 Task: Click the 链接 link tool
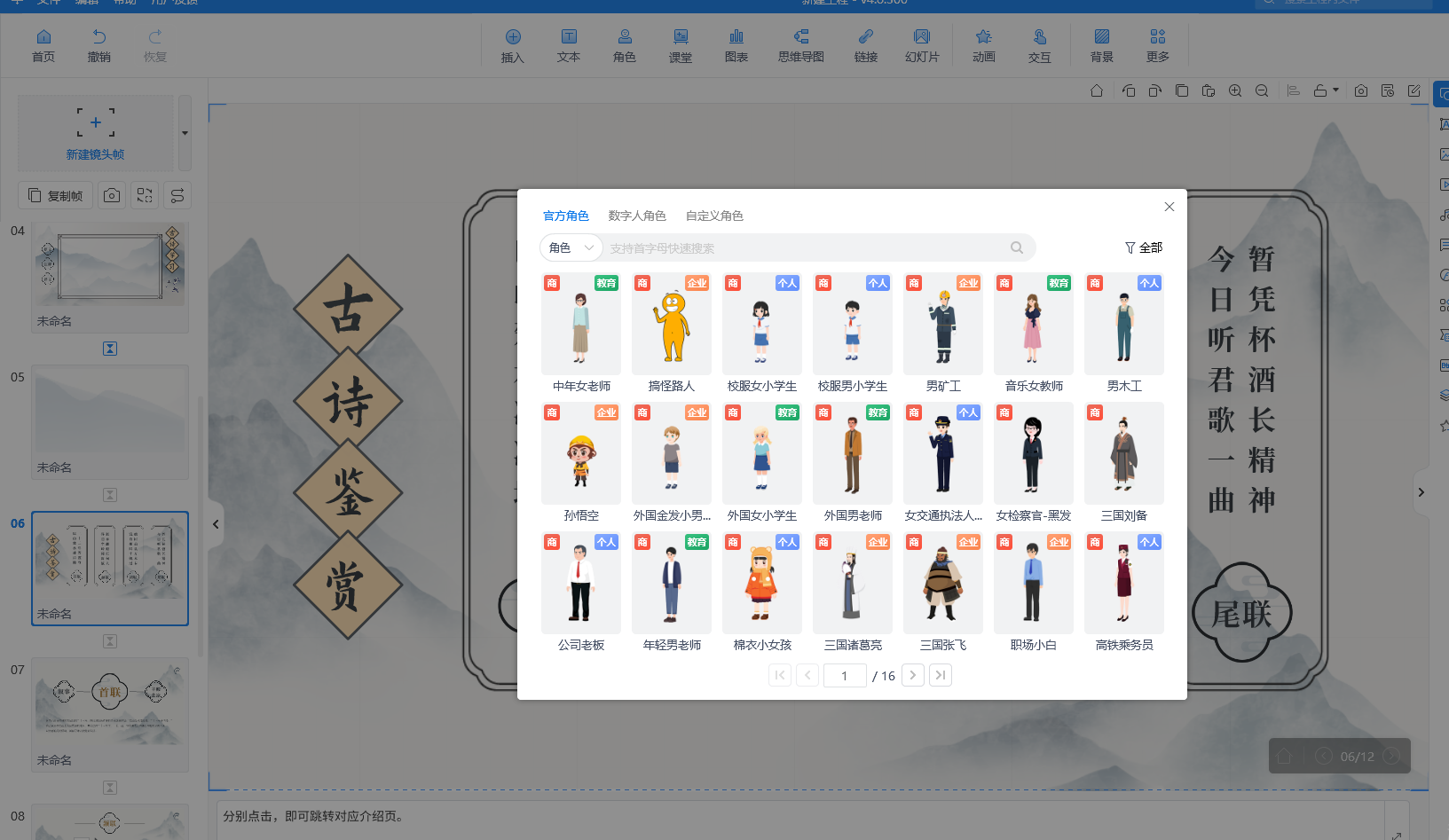pos(866,45)
